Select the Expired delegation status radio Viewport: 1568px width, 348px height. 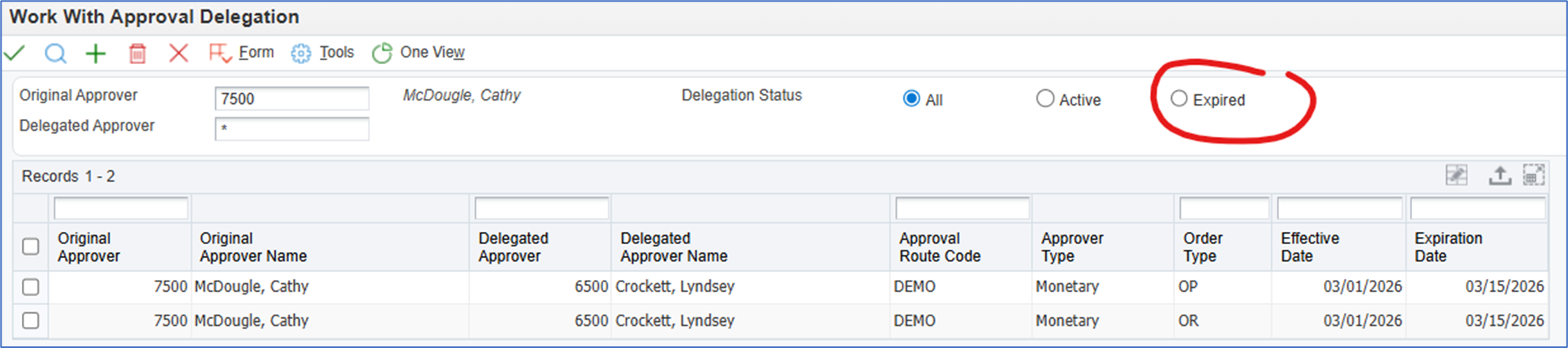tap(1178, 99)
